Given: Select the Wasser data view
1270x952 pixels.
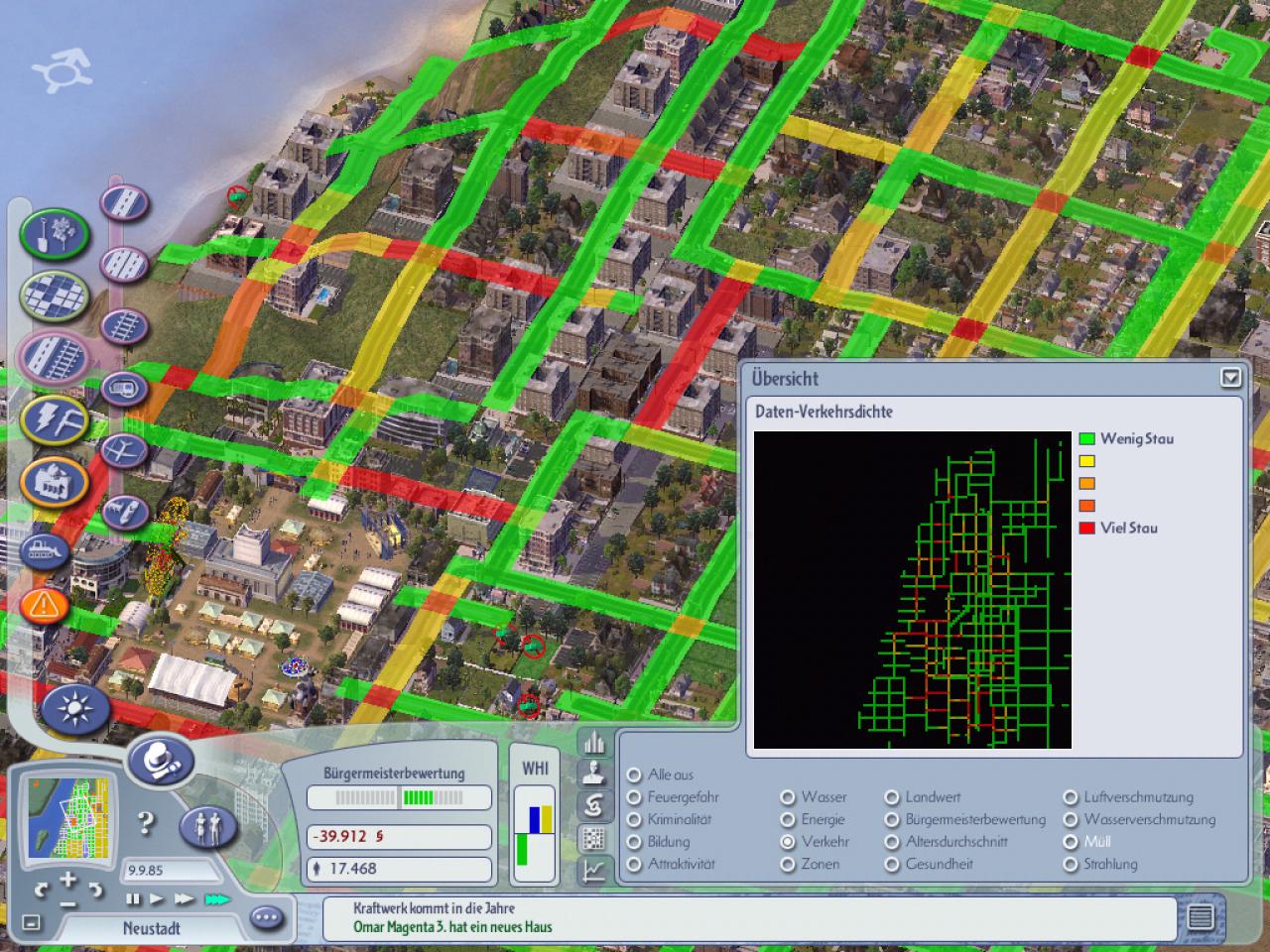Looking at the screenshot, I should [x=788, y=797].
